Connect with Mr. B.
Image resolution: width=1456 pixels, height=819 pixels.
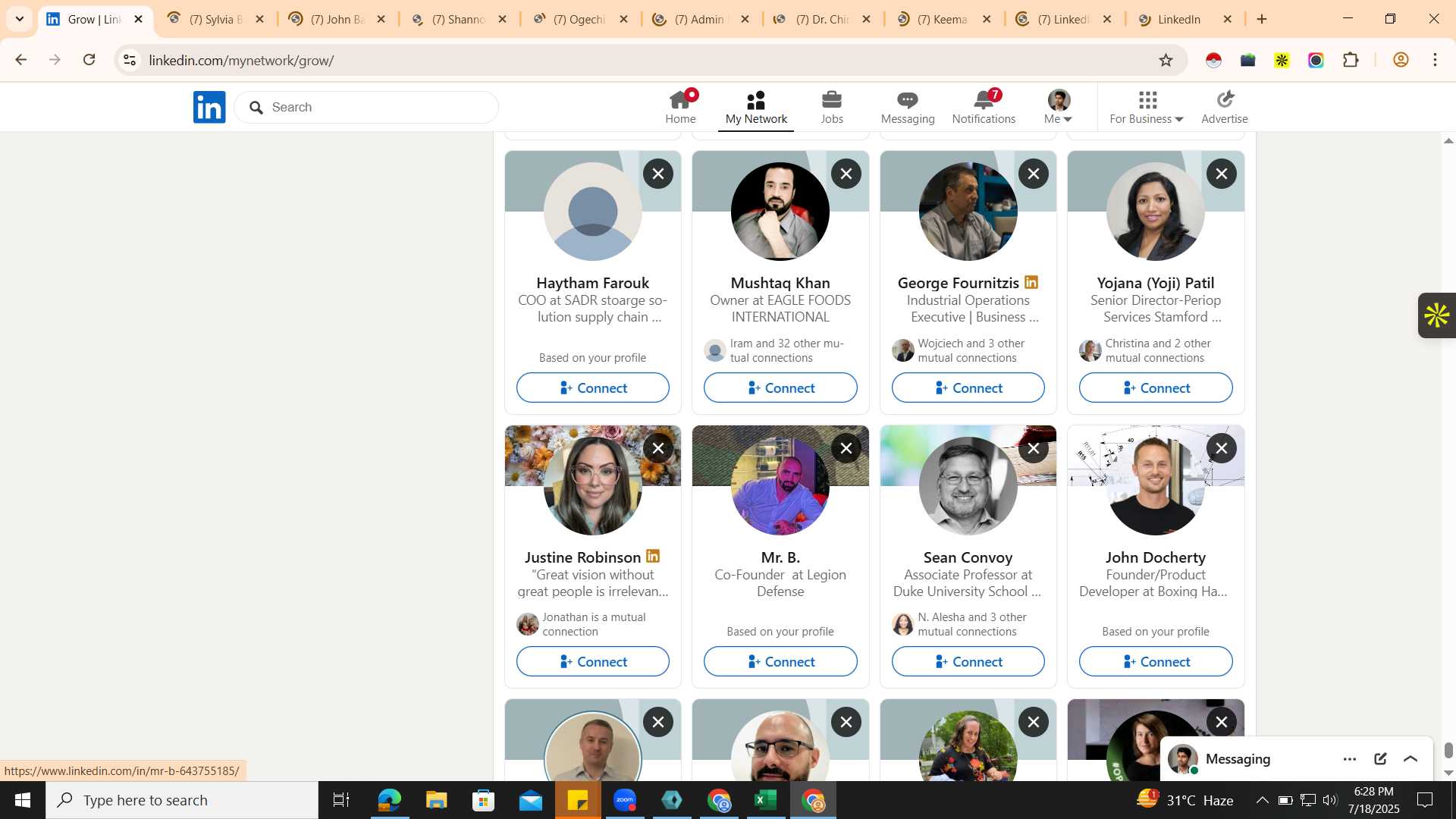tap(780, 661)
